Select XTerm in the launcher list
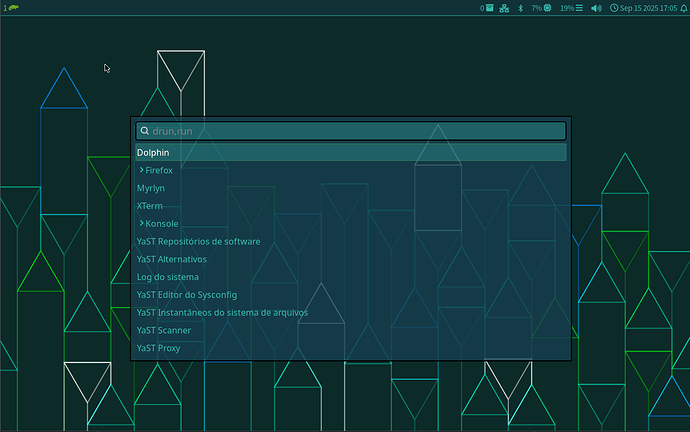This screenshot has width=690, height=432. pyautogui.click(x=149, y=206)
